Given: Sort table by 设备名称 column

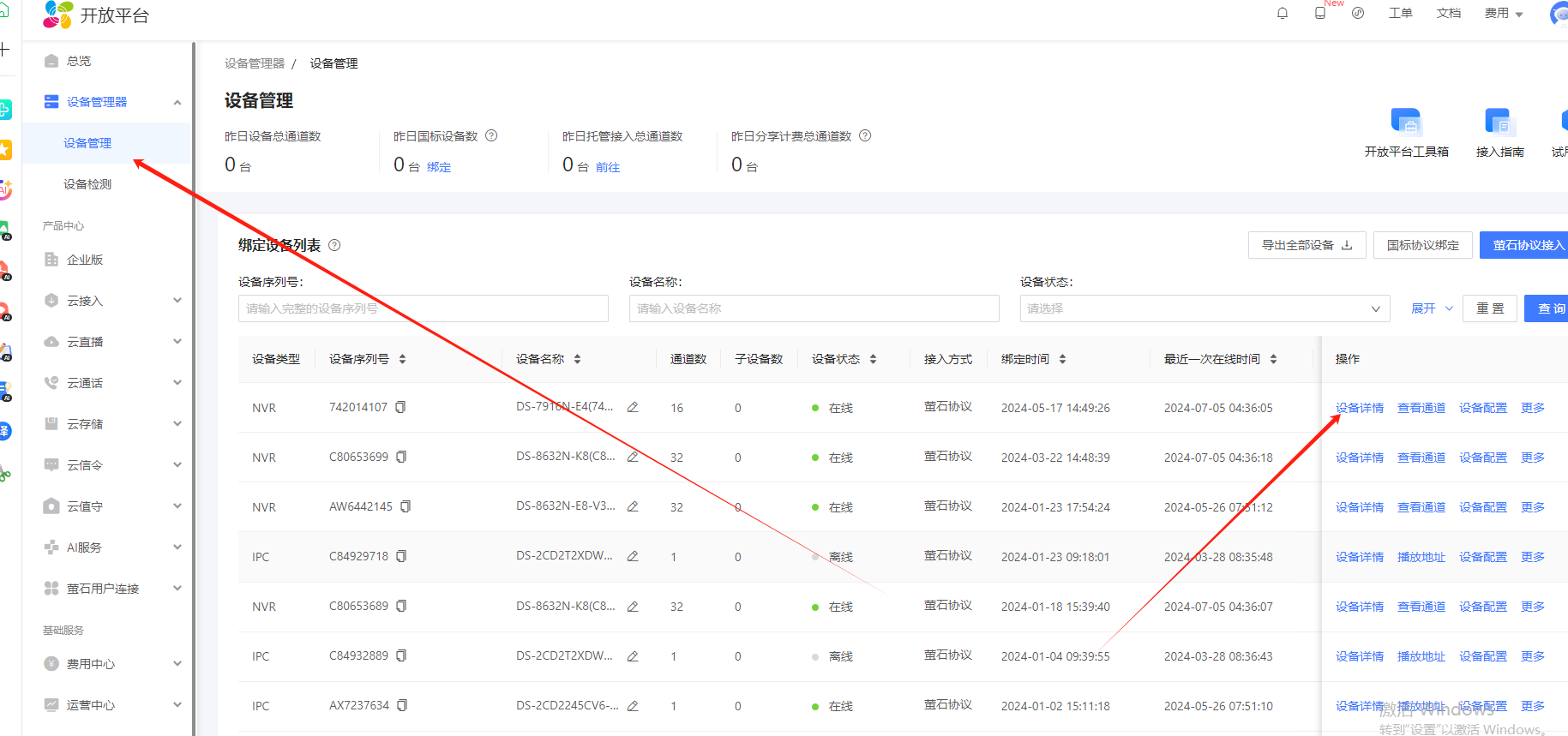Looking at the screenshot, I should coord(577,359).
